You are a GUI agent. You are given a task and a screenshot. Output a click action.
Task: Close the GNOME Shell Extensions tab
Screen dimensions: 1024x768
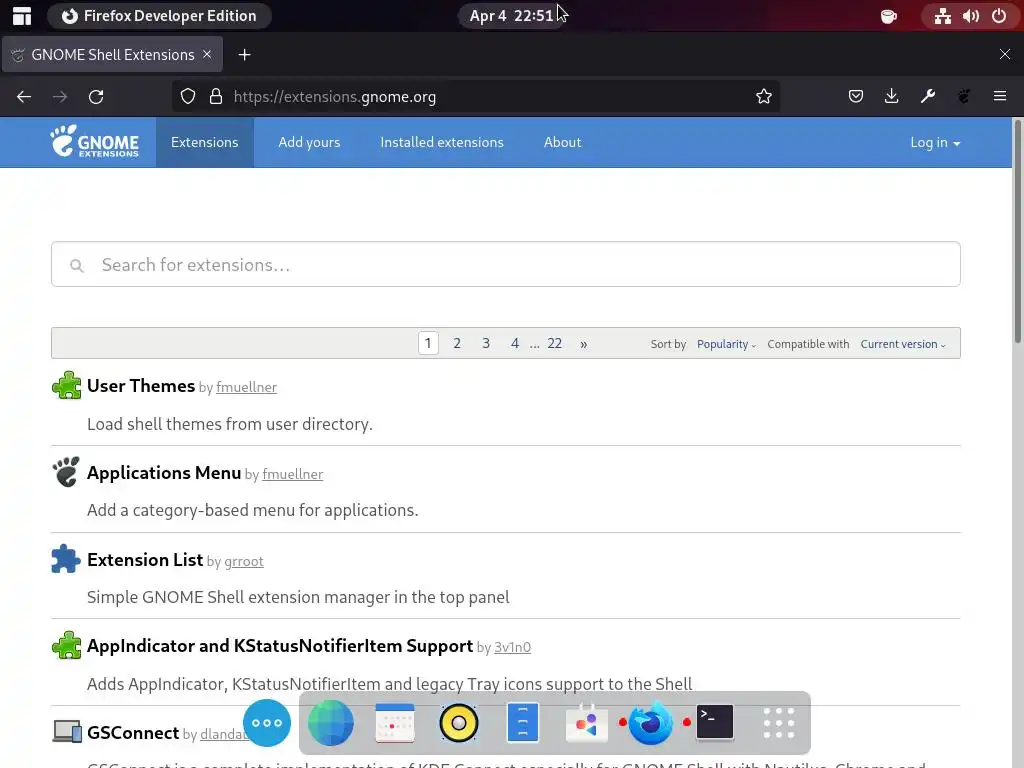point(207,54)
